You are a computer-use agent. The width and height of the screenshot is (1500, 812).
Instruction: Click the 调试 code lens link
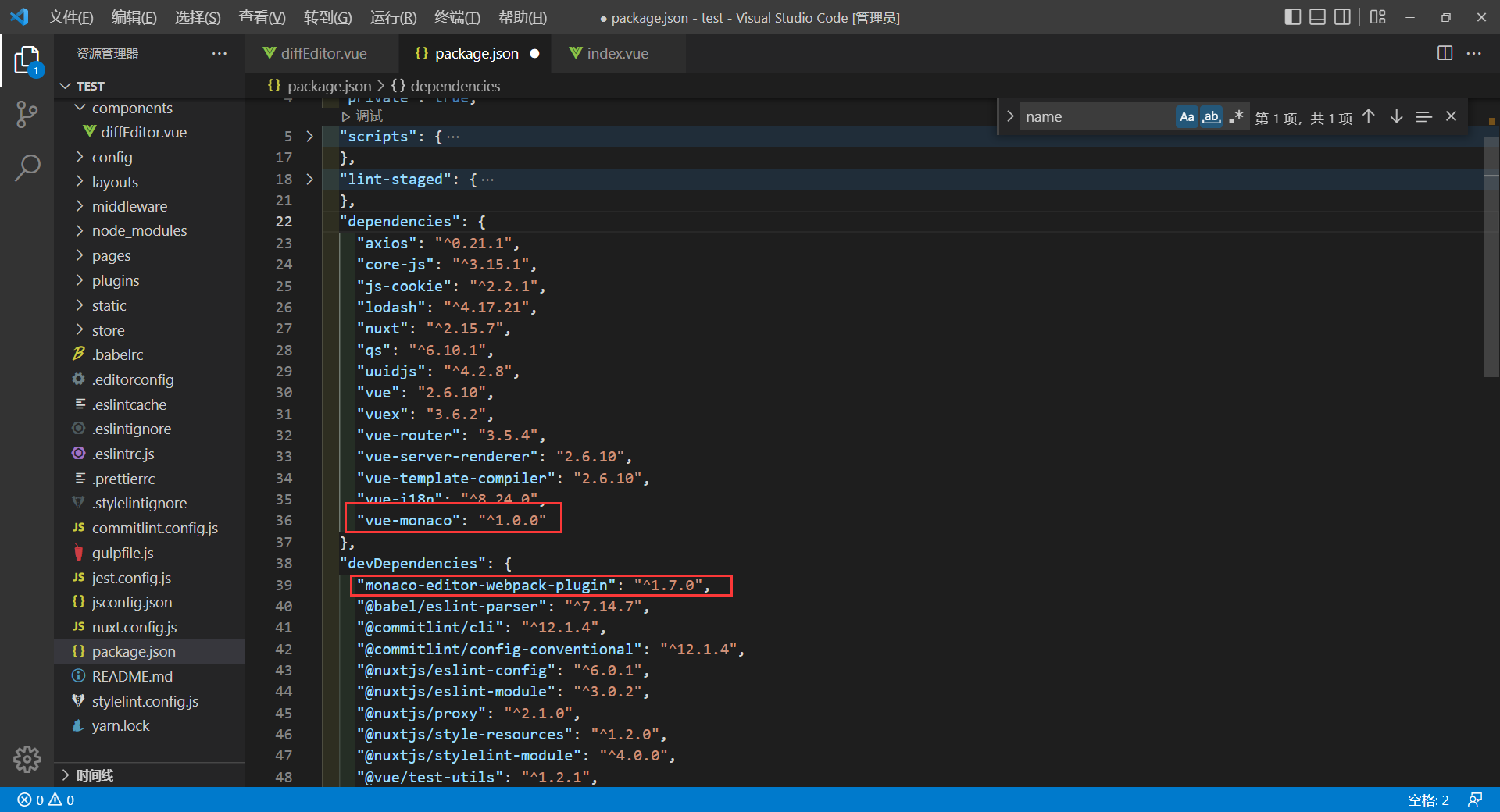(362, 116)
